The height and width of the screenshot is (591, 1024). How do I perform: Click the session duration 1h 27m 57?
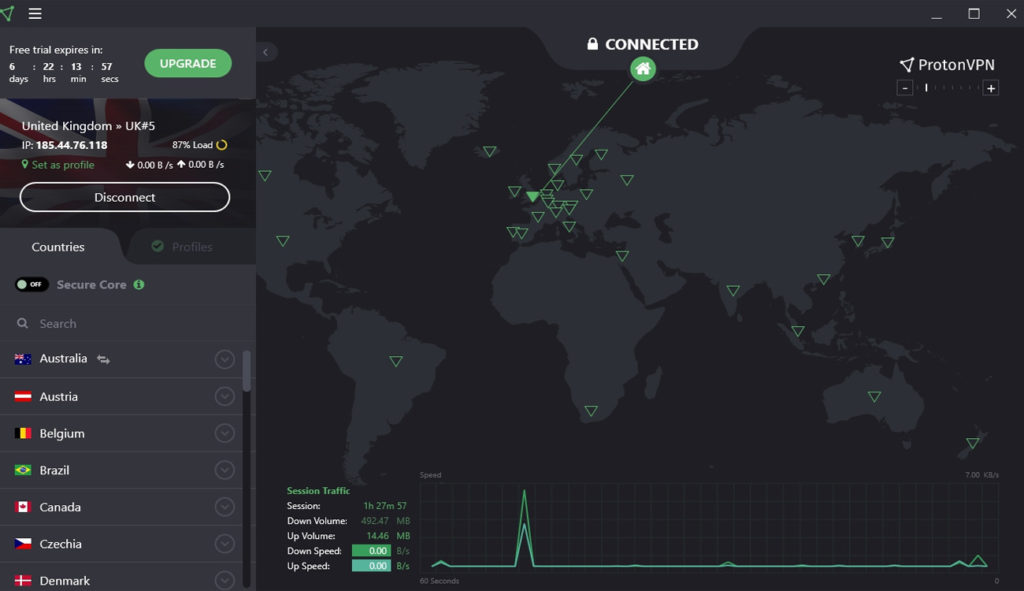click(385, 506)
